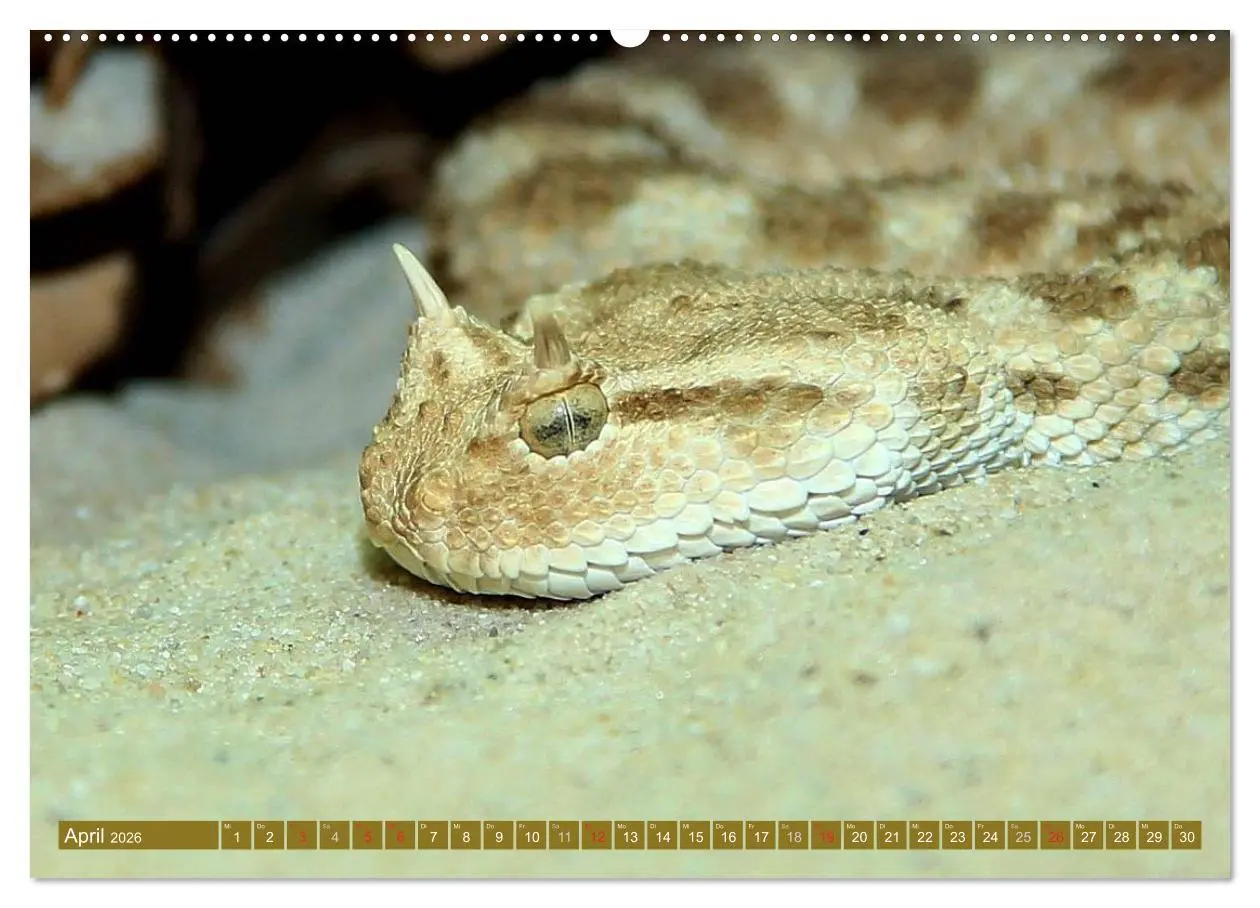
Task: Click the red Sunday date 12
Action: click(596, 836)
